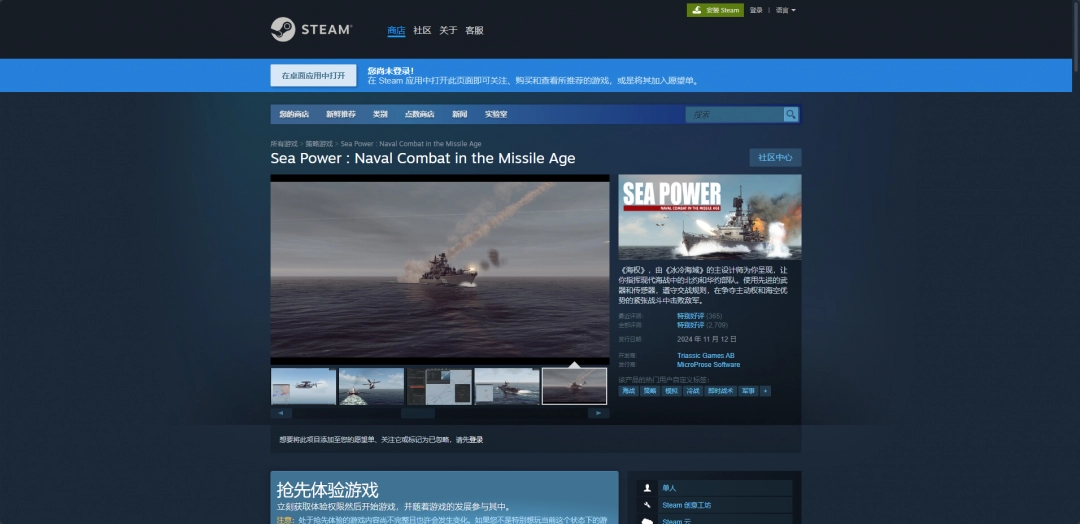Click the main warship screenshot
This screenshot has height=524, width=1080.
440,269
